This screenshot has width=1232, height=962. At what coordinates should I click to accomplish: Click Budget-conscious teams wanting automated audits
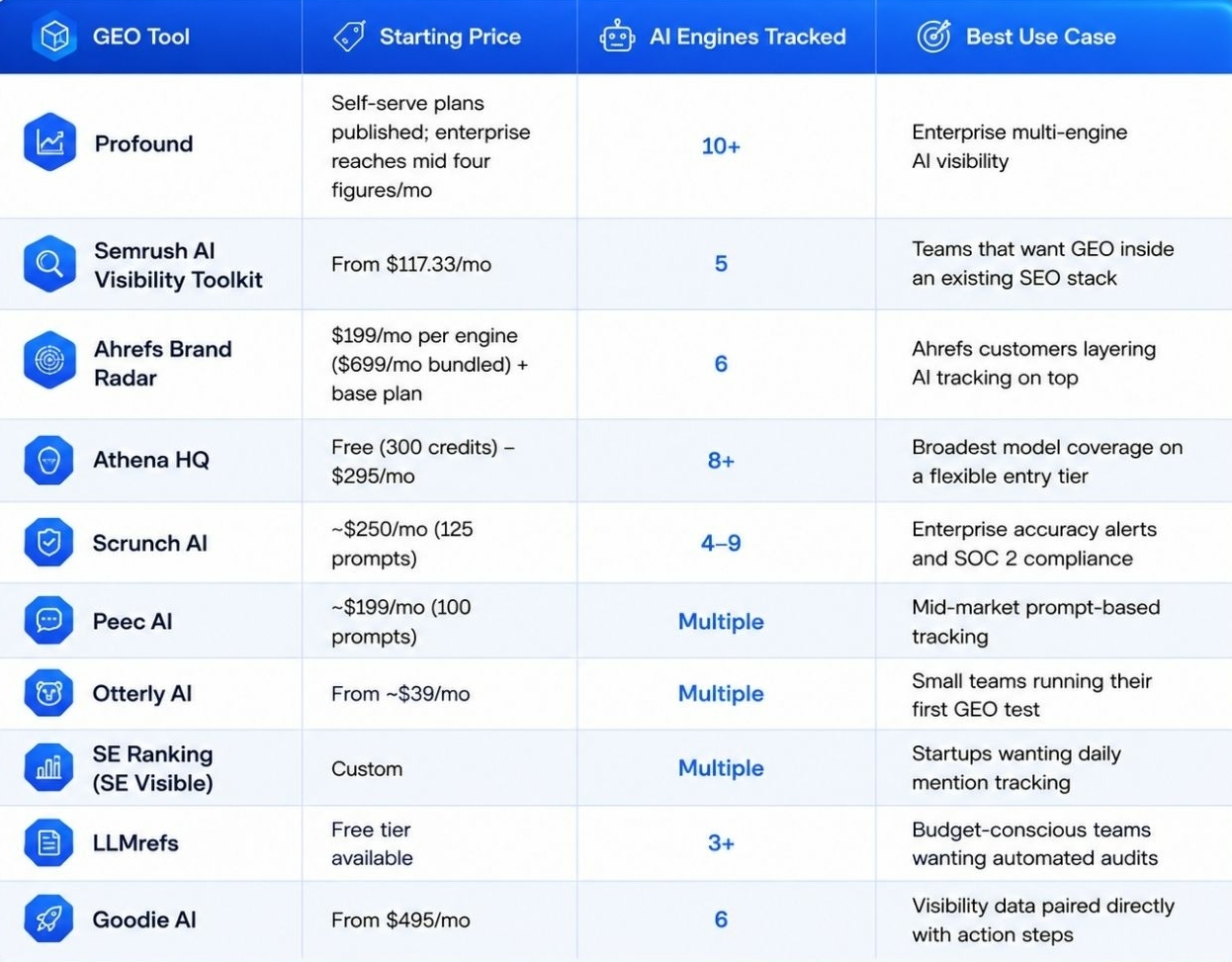tap(1034, 843)
